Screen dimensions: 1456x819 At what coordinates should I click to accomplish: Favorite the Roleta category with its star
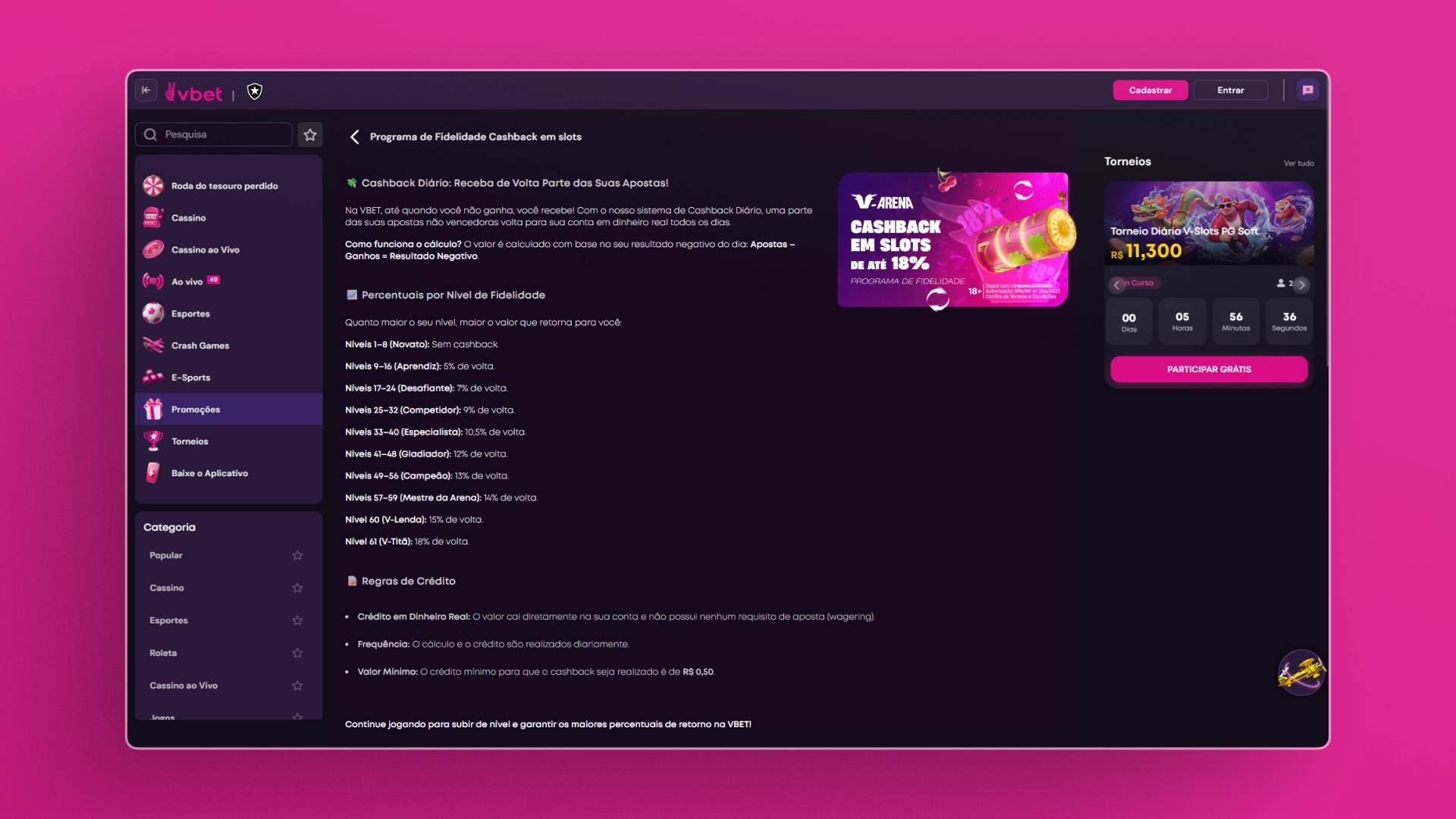297,653
